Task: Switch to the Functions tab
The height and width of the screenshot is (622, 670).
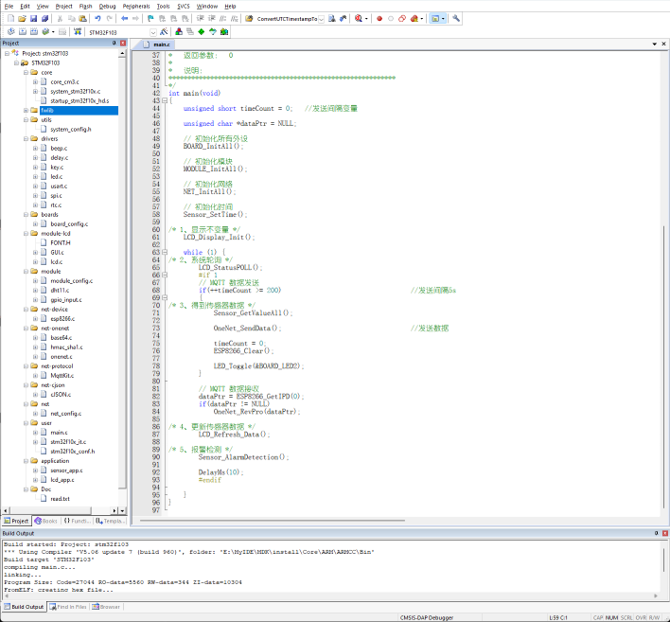Action: tap(77, 521)
